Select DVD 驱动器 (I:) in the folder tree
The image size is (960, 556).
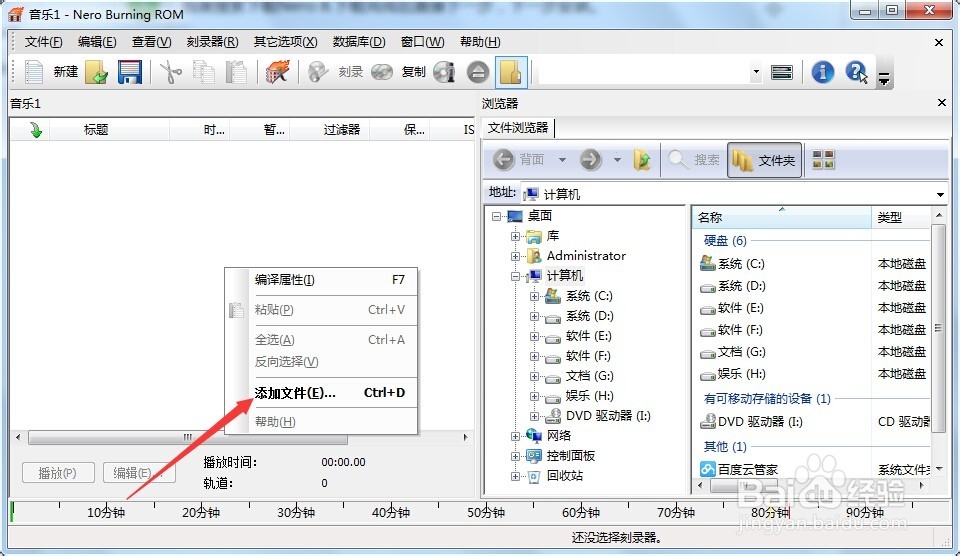point(608,416)
